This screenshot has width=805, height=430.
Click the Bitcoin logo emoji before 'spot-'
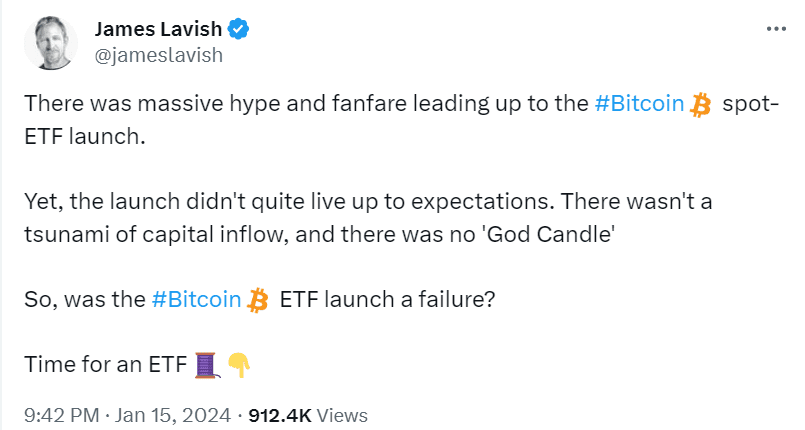pos(700,104)
